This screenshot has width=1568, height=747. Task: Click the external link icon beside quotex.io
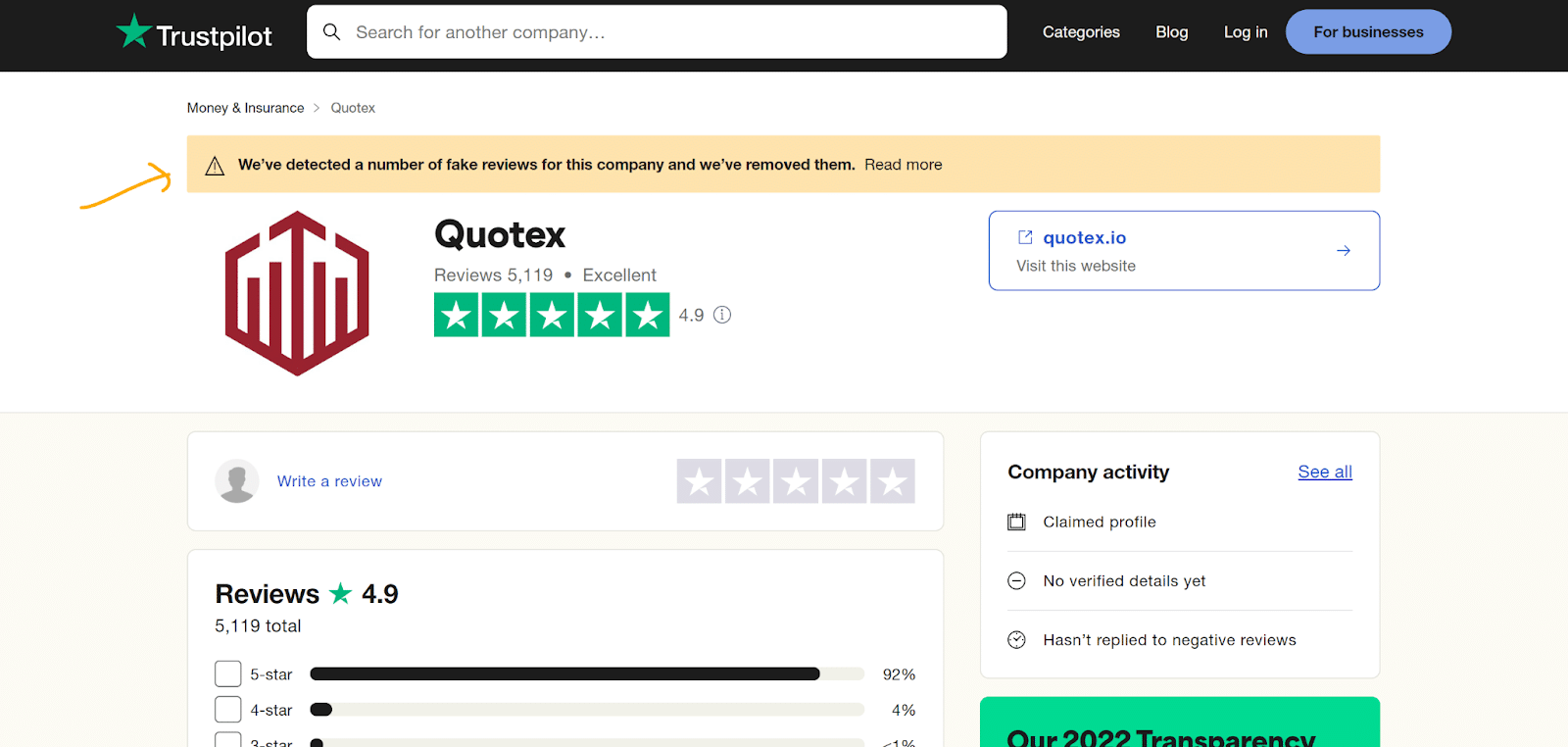coord(1025,237)
